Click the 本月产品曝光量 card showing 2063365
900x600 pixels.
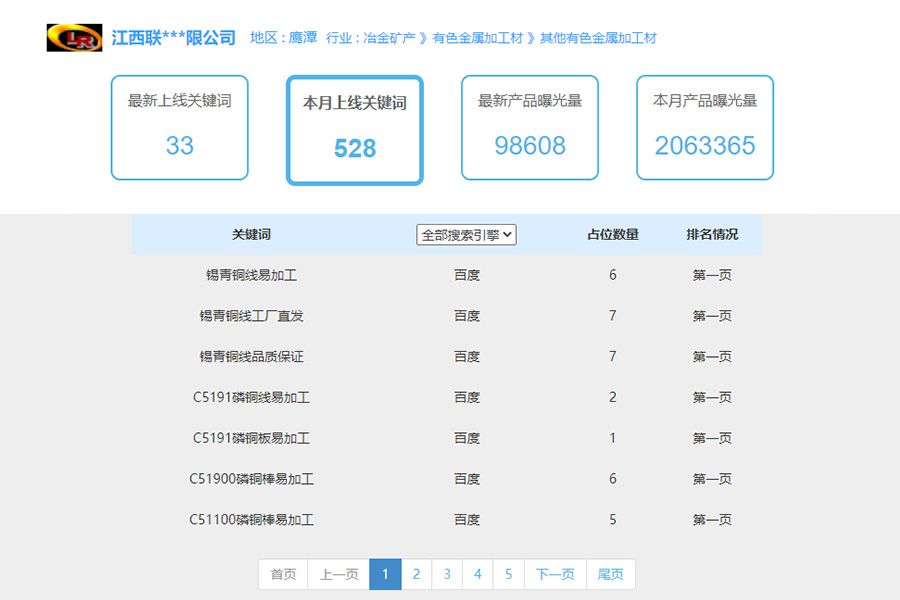click(x=704, y=127)
